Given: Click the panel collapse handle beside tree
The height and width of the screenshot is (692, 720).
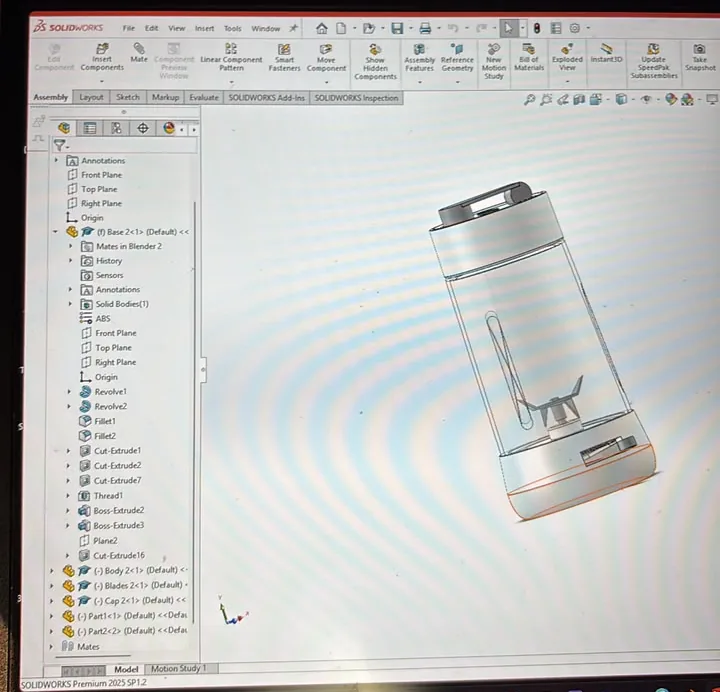Looking at the screenshot, I should 203,369.
